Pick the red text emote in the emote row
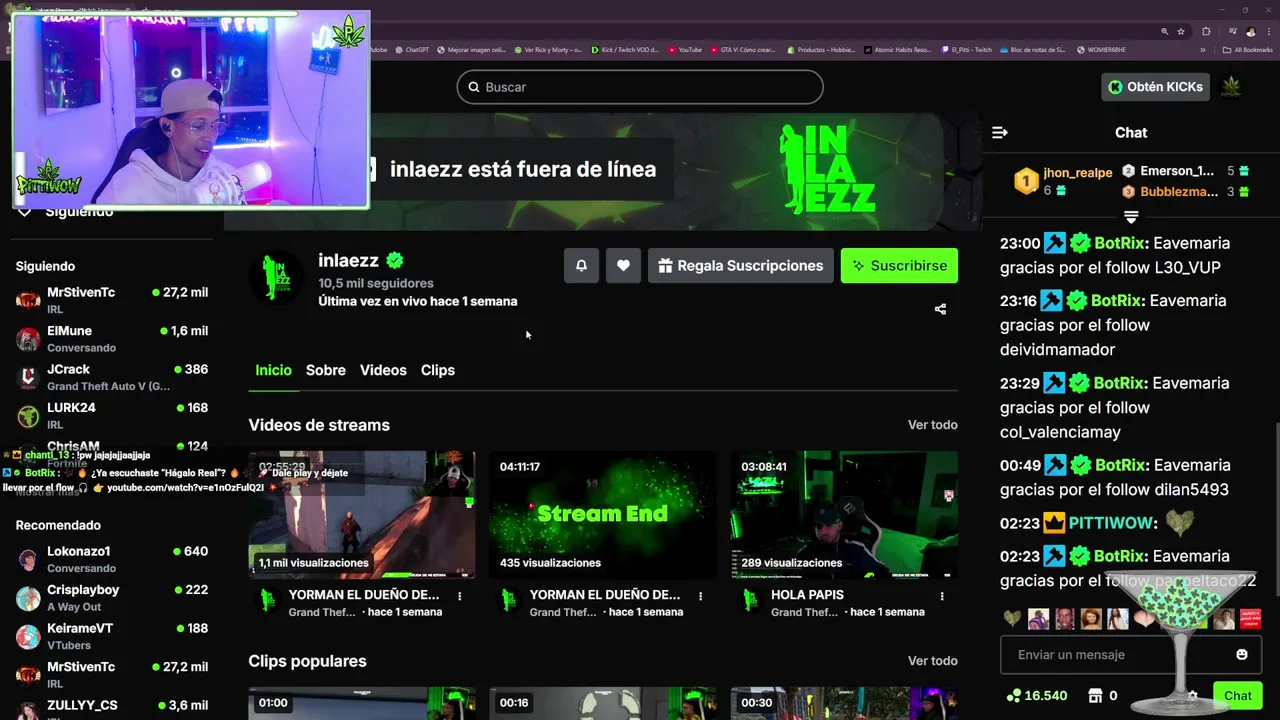The height and width of the screenshot is (720, 1280). coord(1250,619)
